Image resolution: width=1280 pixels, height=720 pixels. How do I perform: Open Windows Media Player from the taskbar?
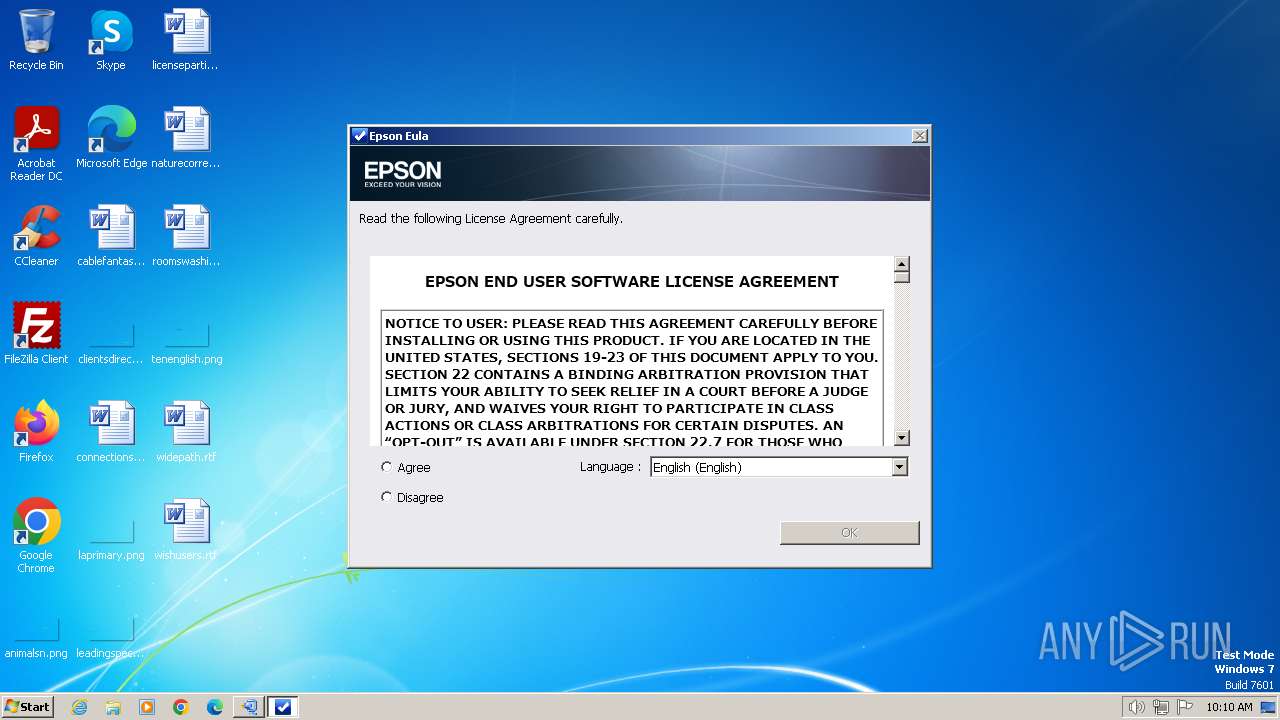tap(147, 707)
